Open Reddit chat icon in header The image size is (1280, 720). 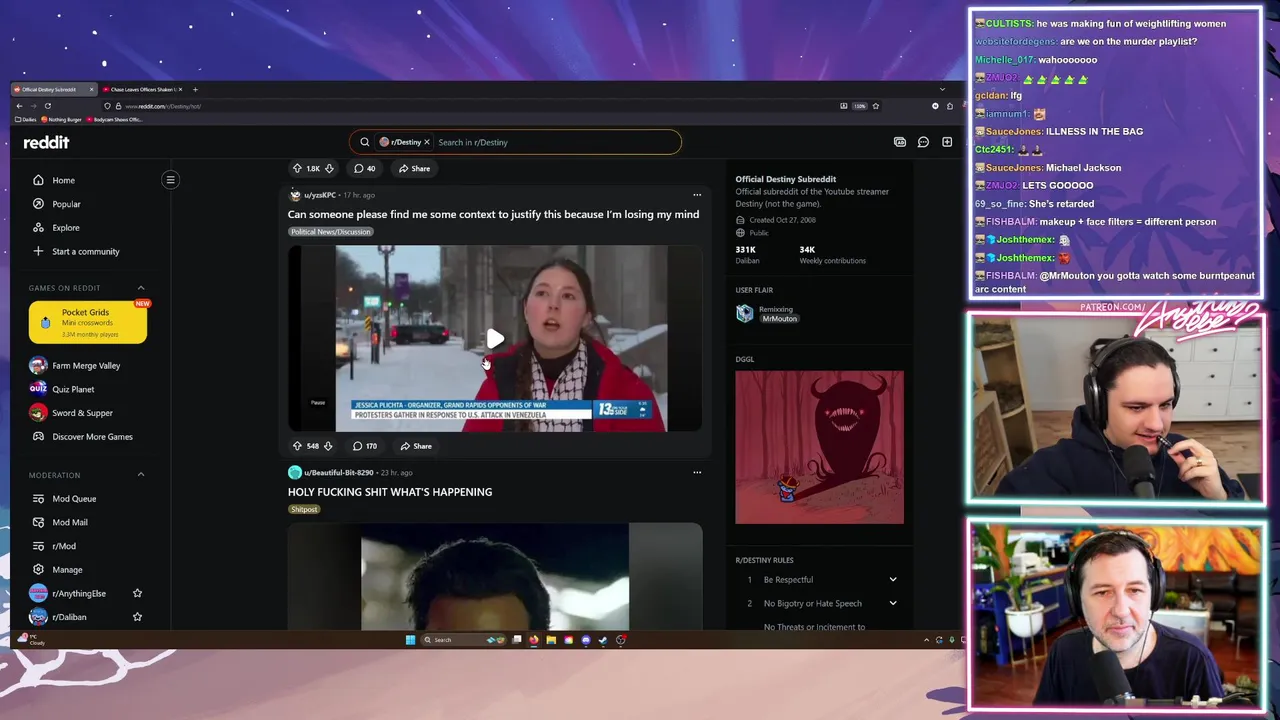pos(923,142)
